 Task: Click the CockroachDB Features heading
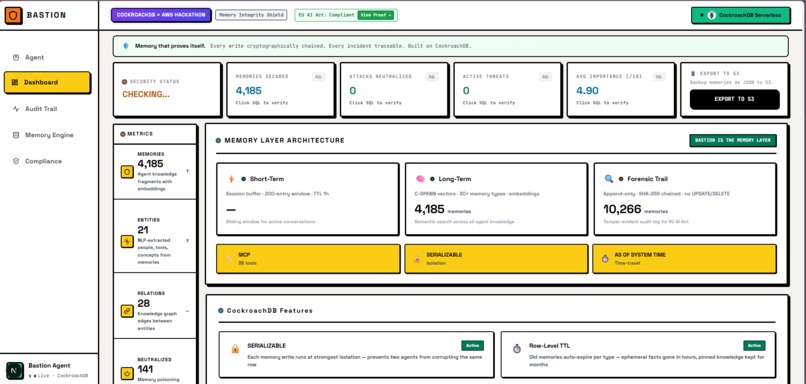[269, 311]
